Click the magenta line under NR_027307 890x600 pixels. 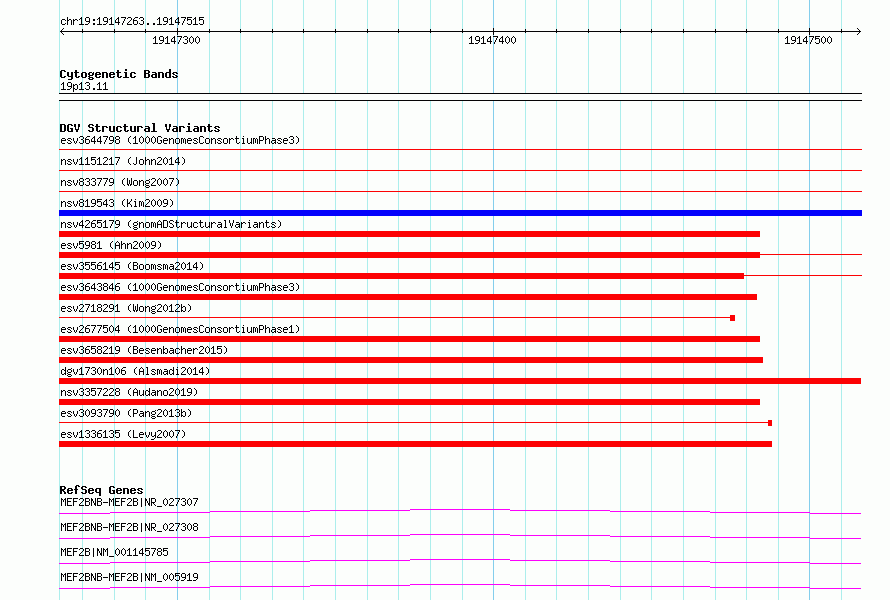tap(460, 511)
